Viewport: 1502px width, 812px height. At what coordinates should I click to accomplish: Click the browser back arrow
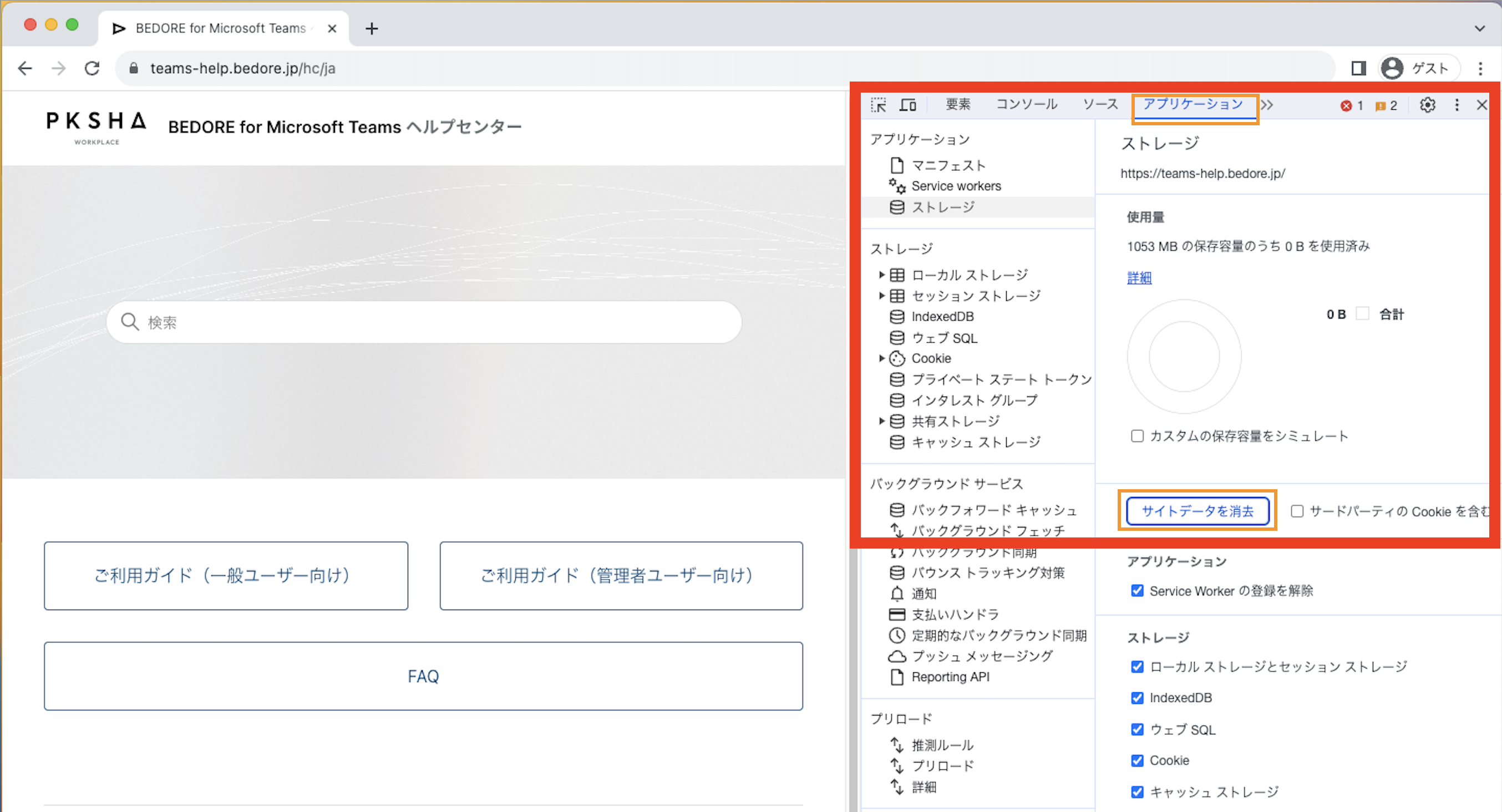tap(25, 68)
